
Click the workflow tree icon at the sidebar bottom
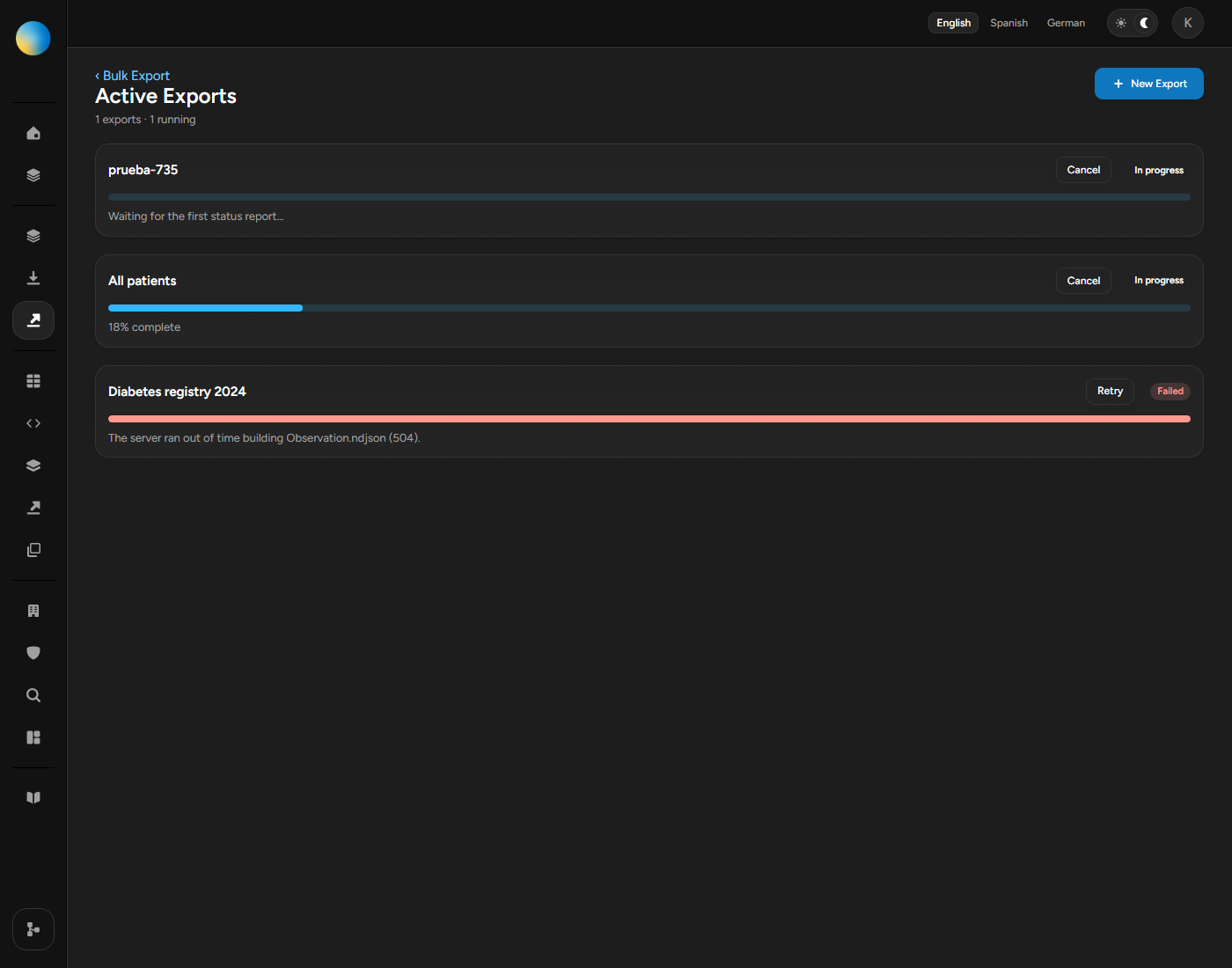click(x=33, y=929)
